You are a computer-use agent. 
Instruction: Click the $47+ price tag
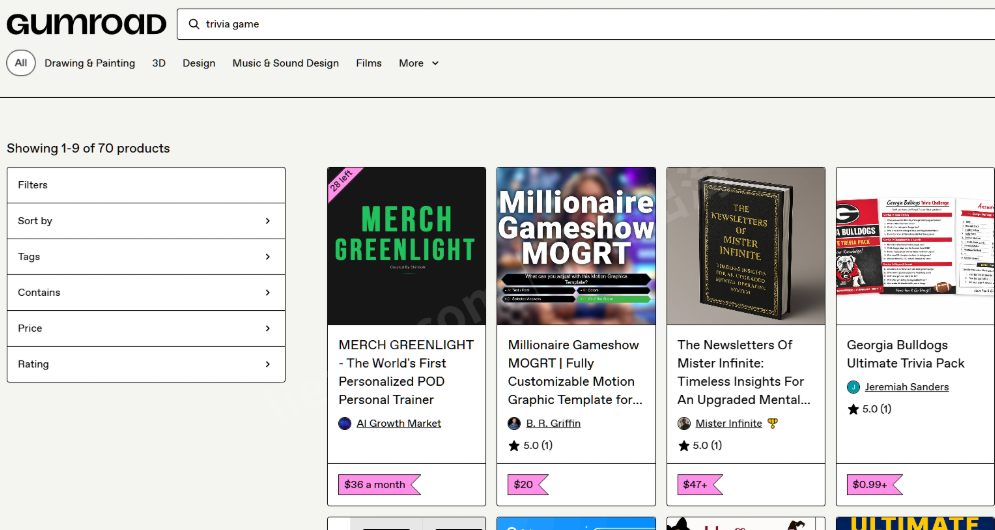pyautogui.click(x=699, y=484)
